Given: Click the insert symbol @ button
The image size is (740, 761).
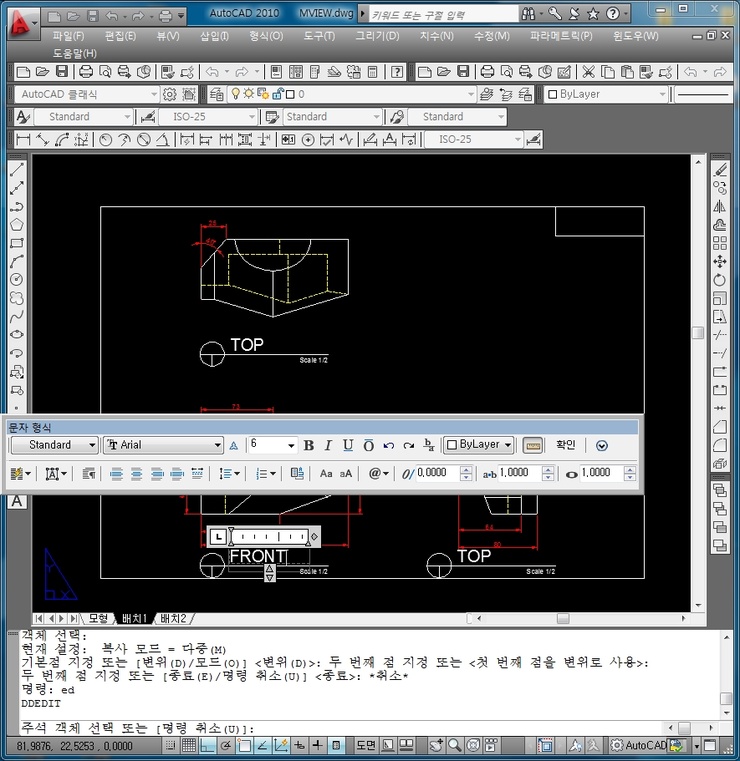Looking at the screenshot, I should pos(378,473).
